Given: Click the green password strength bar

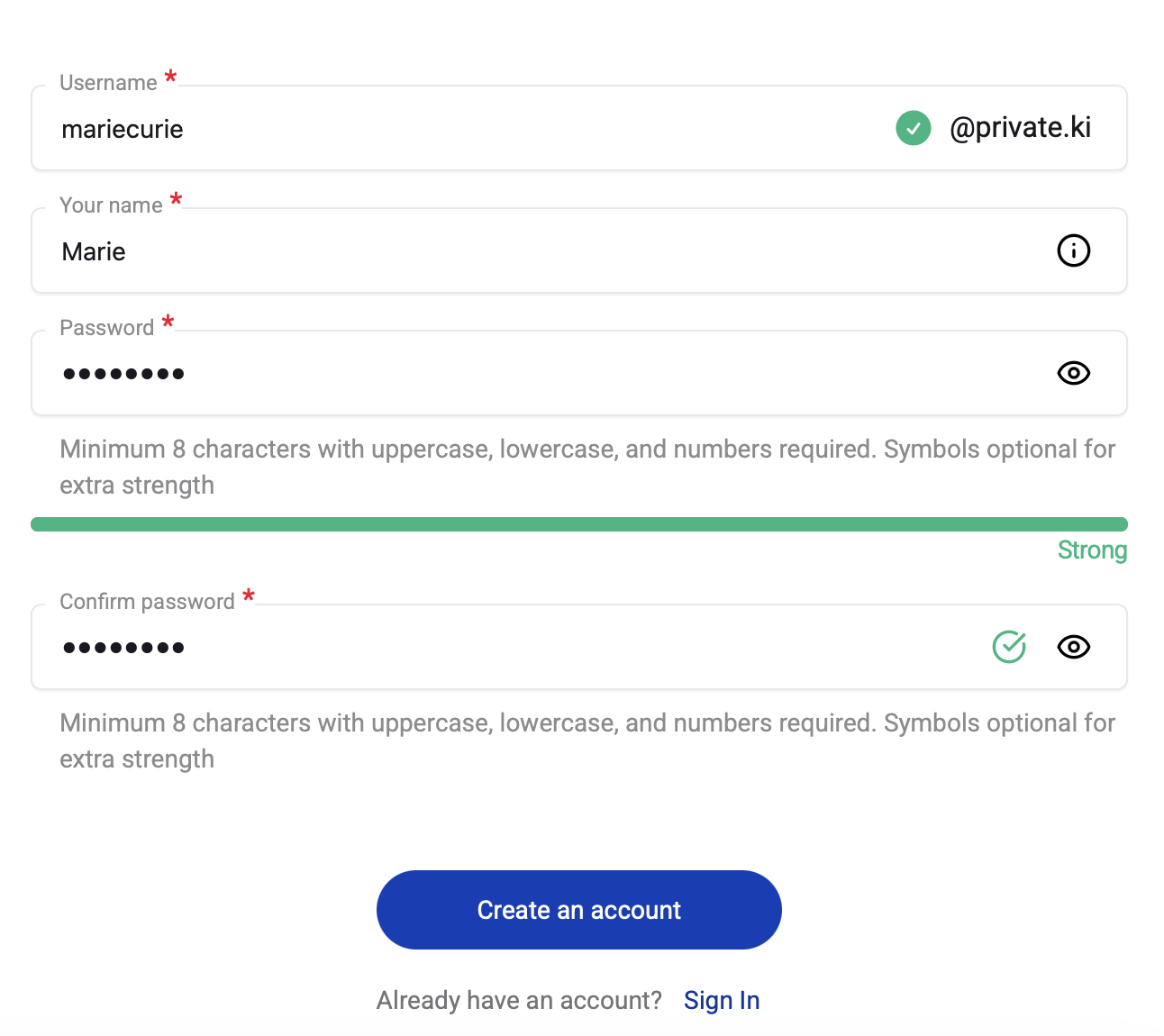Looking at the screenshot, I should (x=578, y=524).
